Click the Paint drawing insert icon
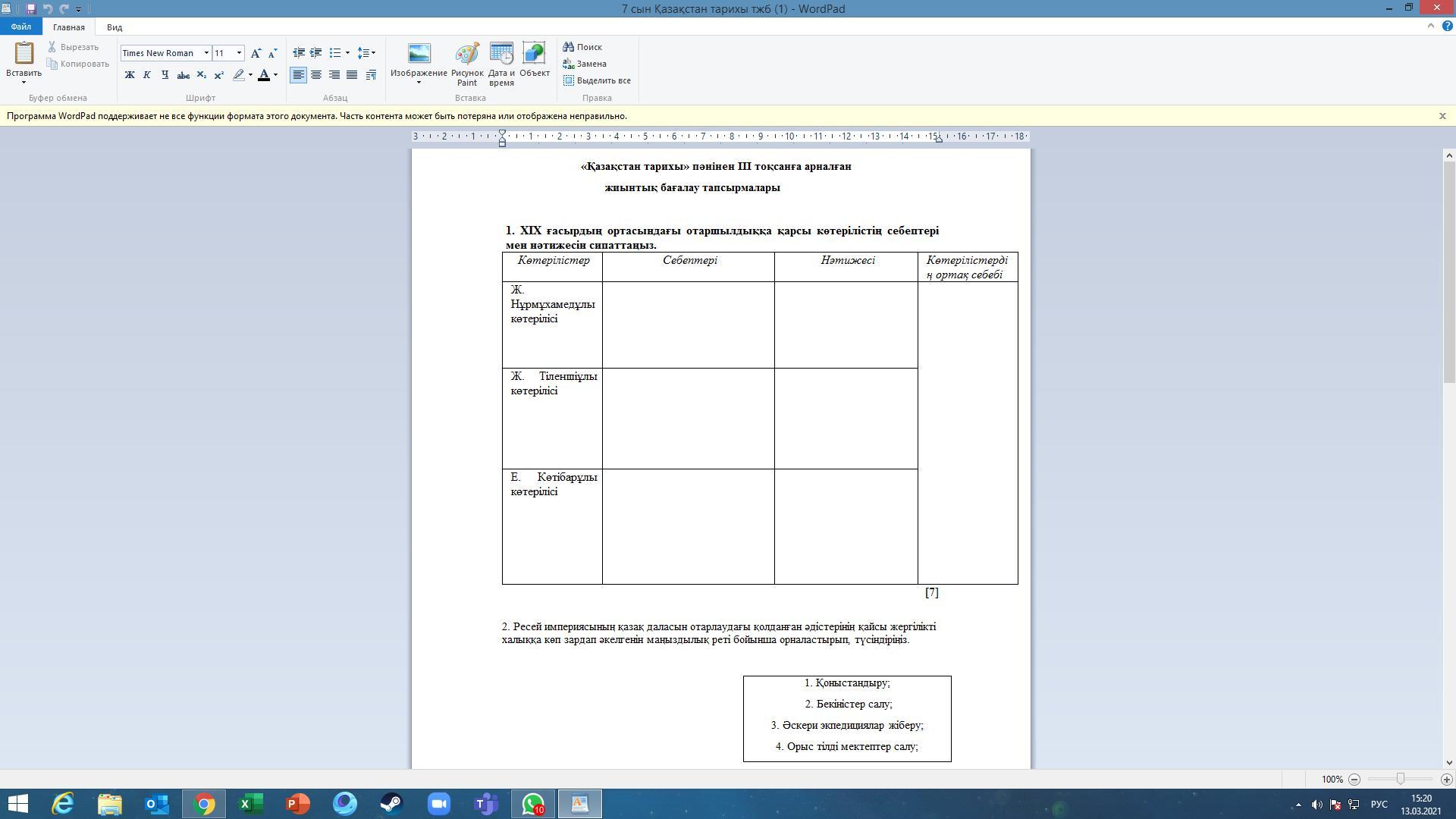This screenshot has height=819, width=1456. click(466, 55)
